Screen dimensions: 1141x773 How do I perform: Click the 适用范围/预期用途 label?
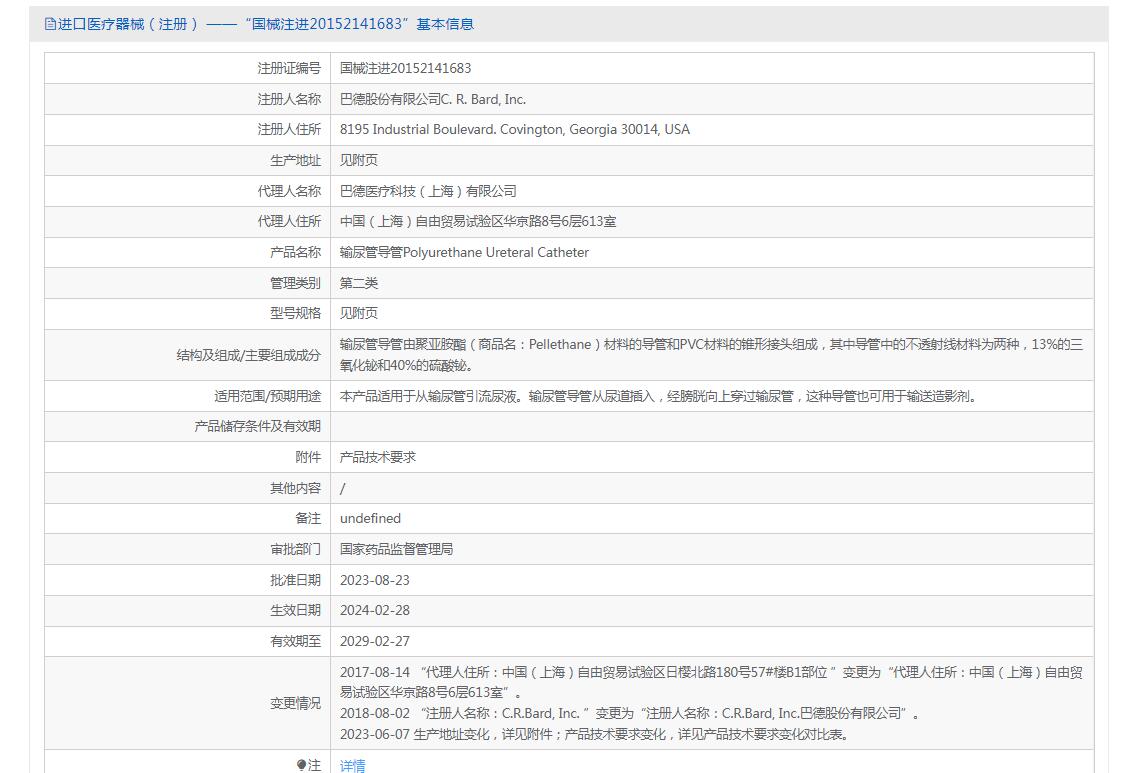pos(267,397)
